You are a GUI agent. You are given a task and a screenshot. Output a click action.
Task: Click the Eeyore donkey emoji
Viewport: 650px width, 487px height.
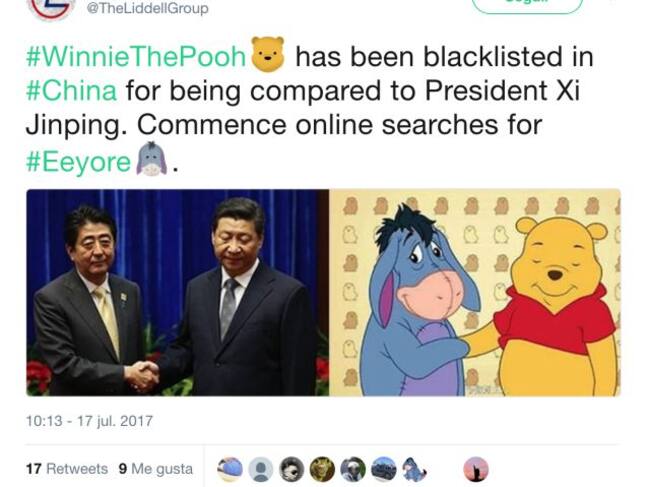click(152, 159)
